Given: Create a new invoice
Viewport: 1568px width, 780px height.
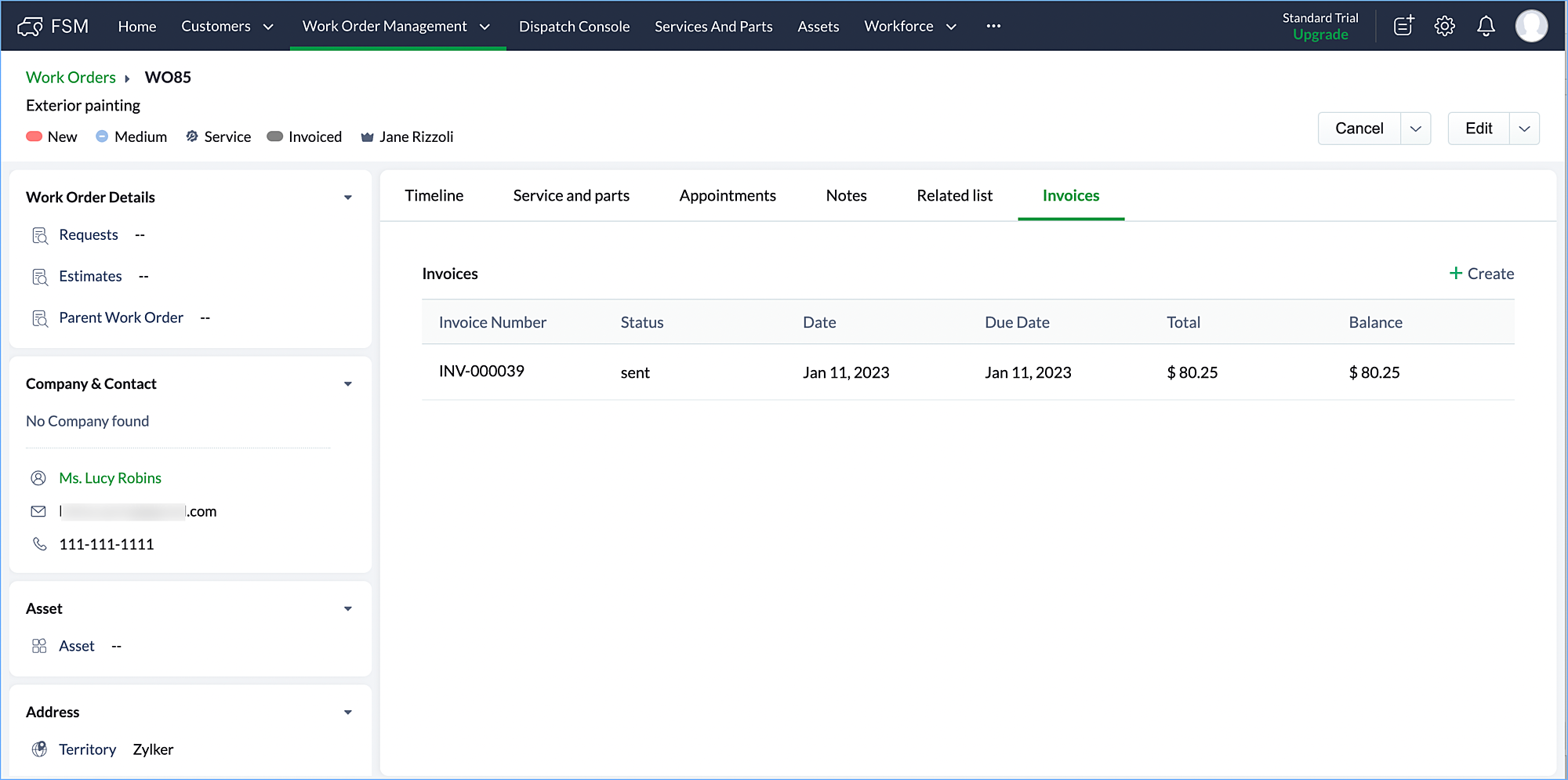Looking at the screenshot, I should pos(1481,274).
